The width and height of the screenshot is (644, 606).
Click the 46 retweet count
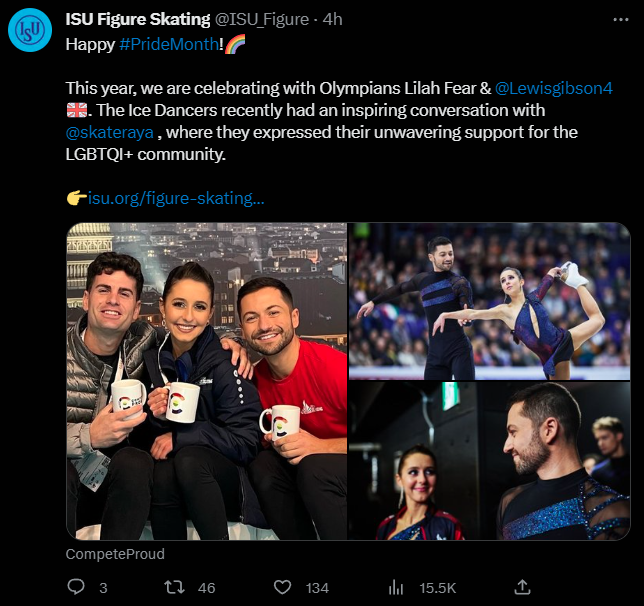coord(207,587)
